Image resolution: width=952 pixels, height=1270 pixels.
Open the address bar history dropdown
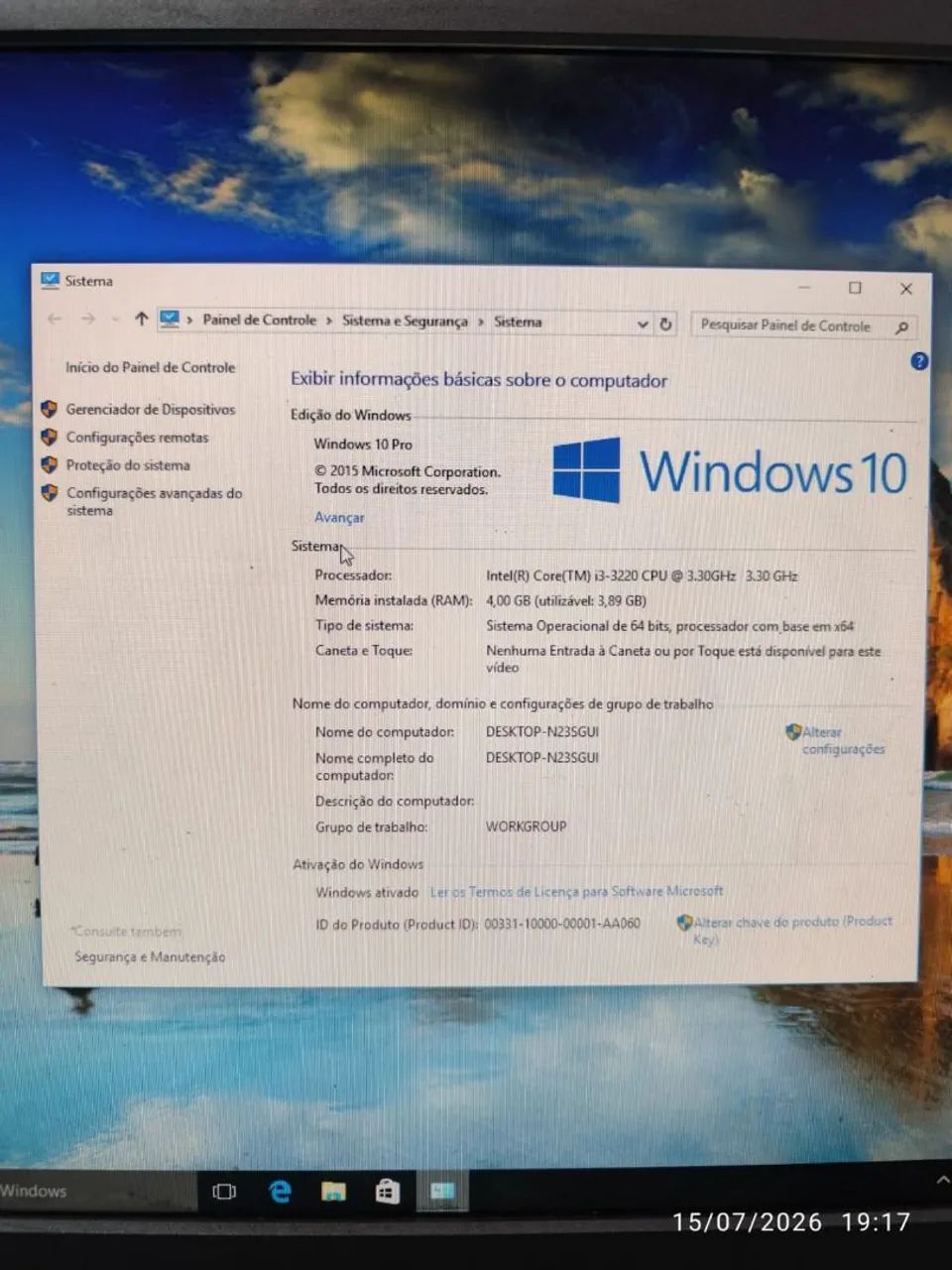point(643,323)
